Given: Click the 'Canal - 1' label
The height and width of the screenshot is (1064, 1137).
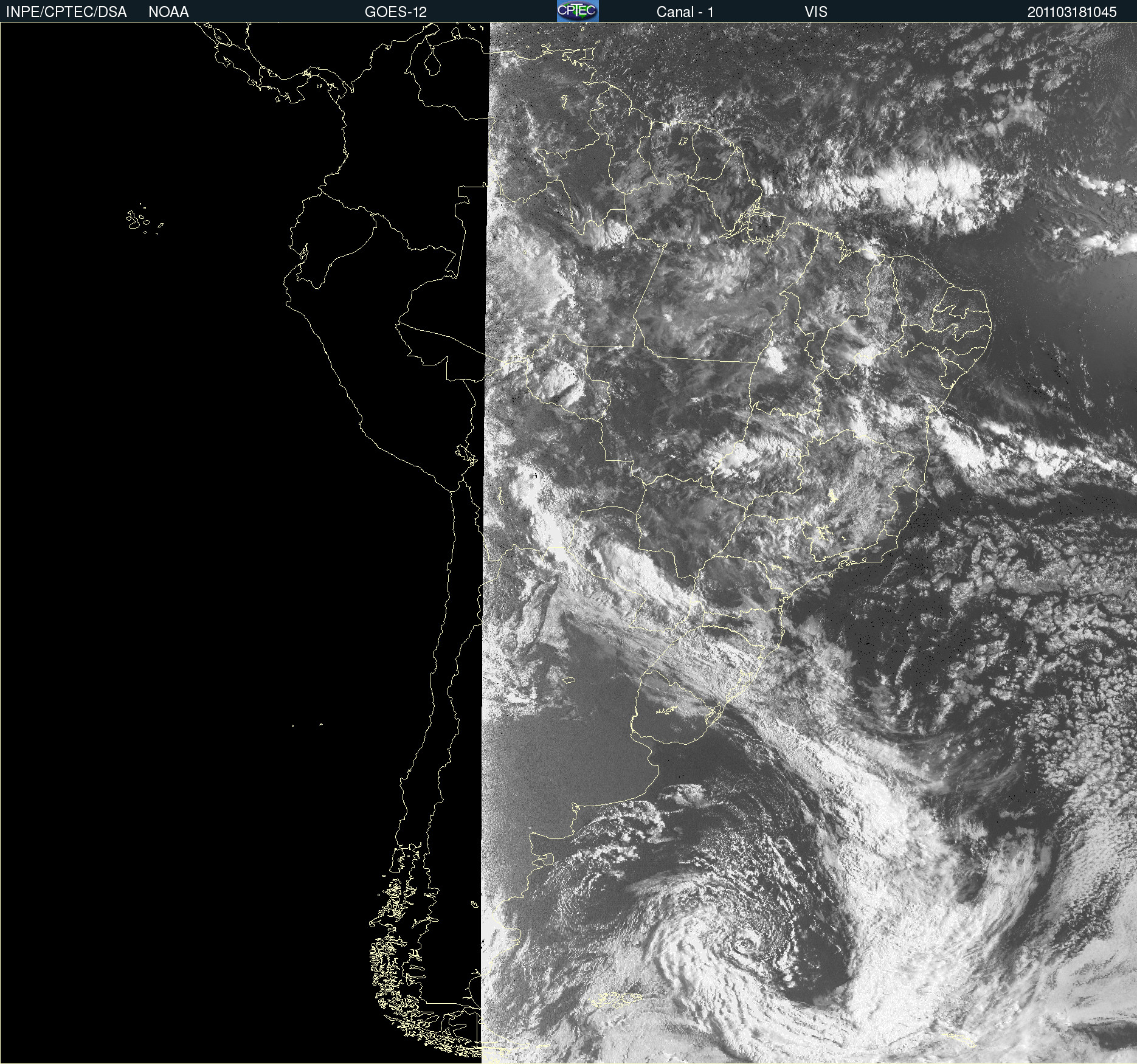Looking at the screenshot, I should tap(685, 12).
